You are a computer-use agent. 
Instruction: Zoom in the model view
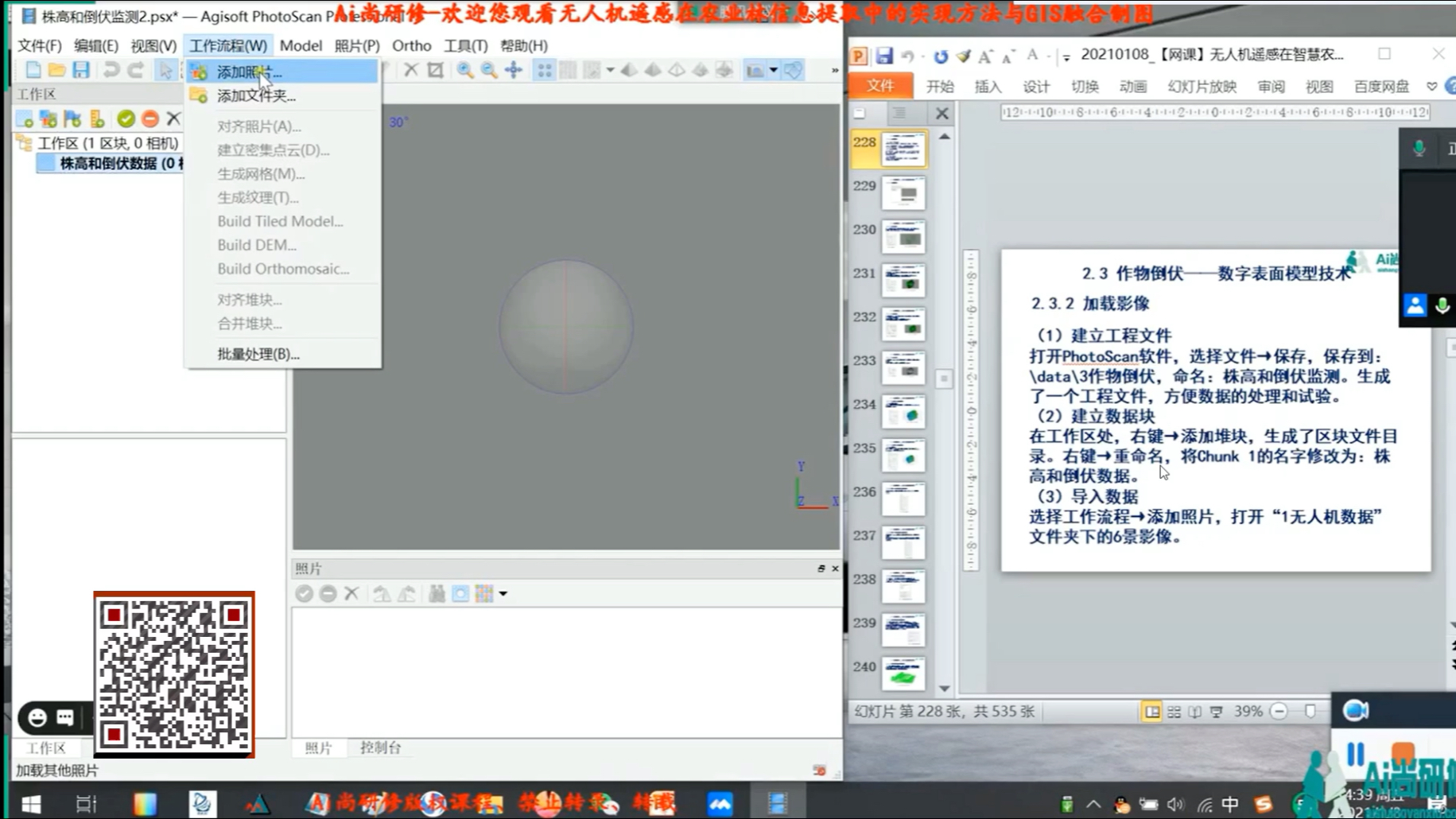click(465, 71)
